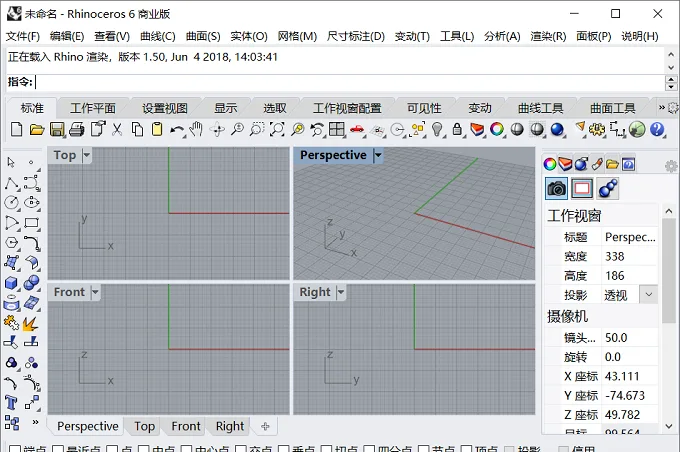The height and width of the screenshot is (452, 680).
Task: Enable the 四分点 osnap checkbox
Action: [369, 449]
